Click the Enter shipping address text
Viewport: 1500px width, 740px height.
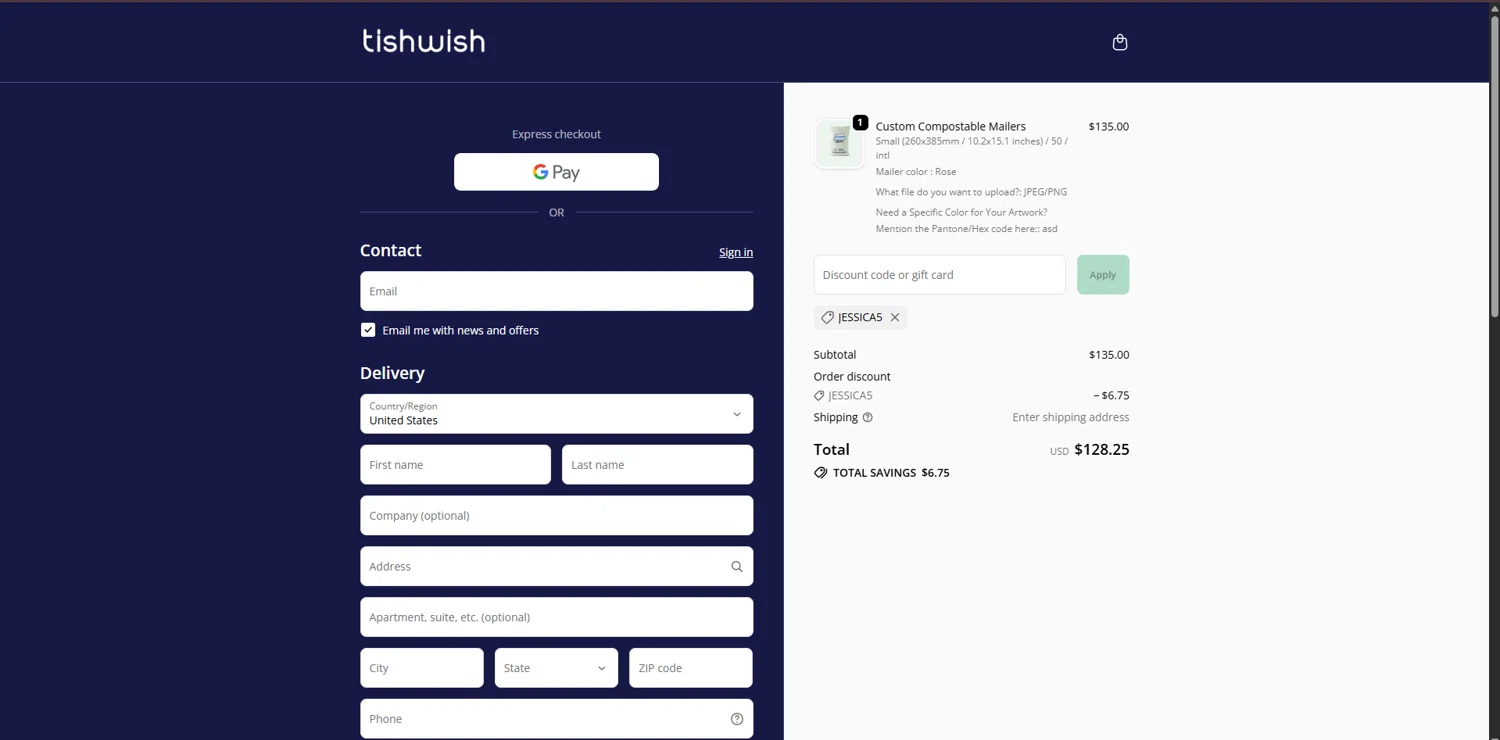[1071, 418]
